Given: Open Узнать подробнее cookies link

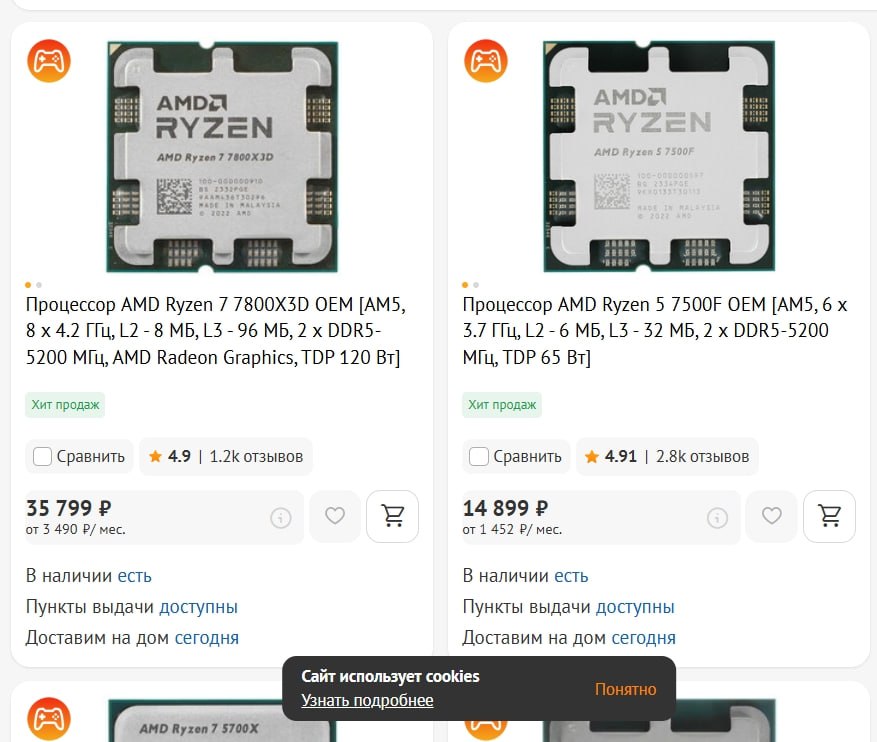Looking at the screenshot, I should coord(367,700).
